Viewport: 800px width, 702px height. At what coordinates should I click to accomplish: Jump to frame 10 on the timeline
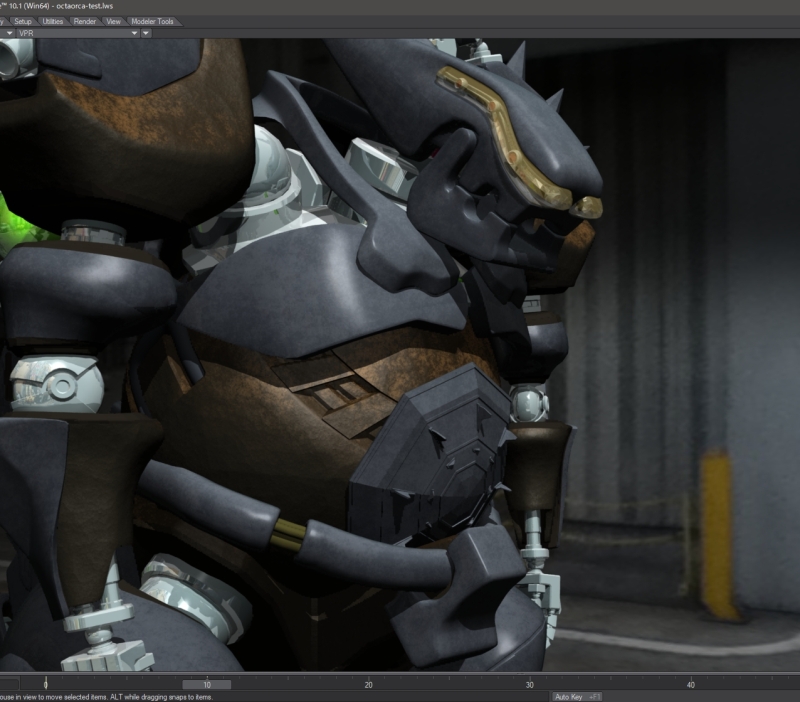(207, 684)
